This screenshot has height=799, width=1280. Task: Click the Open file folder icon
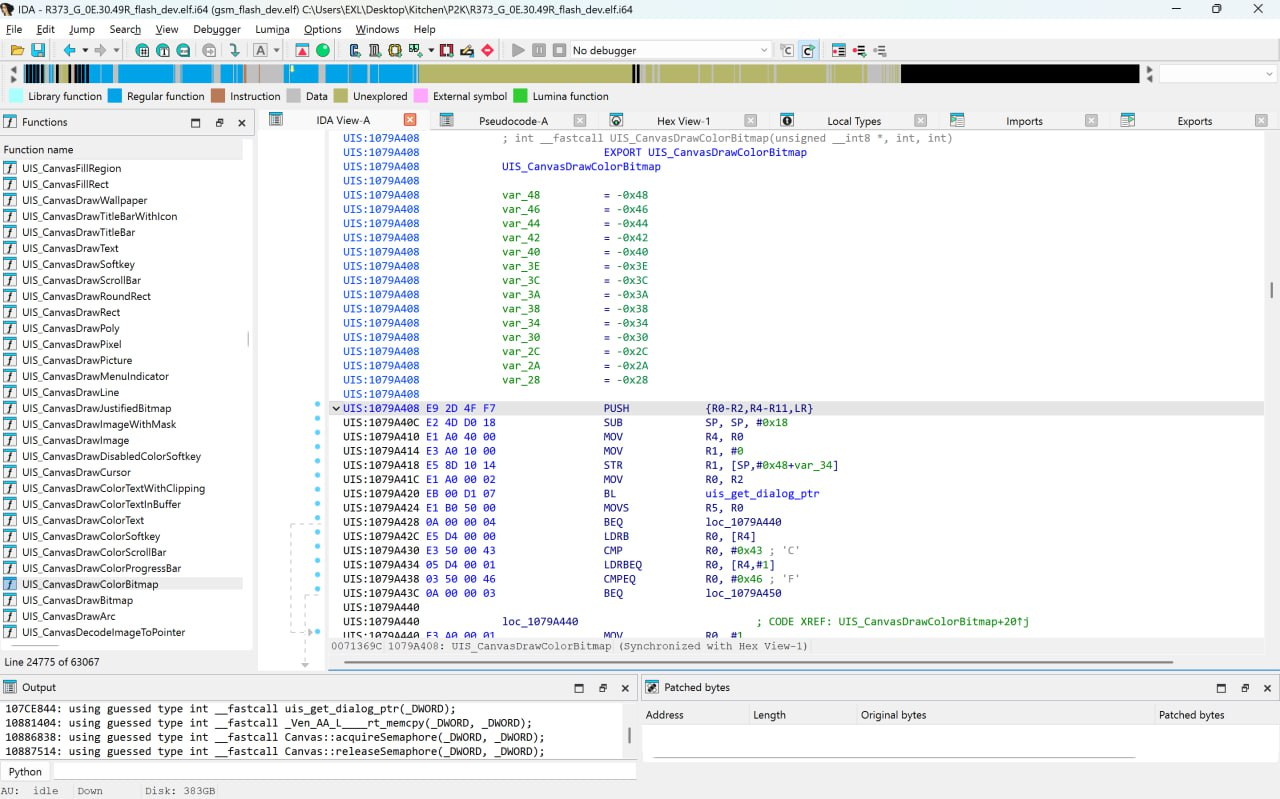pyautogui.click(x=17, y=50)
